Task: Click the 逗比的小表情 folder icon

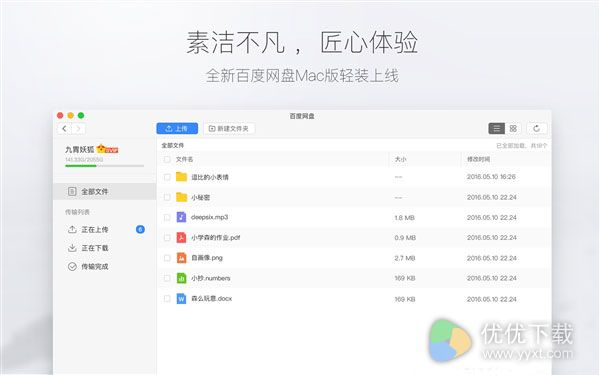Action: [181, 177]
